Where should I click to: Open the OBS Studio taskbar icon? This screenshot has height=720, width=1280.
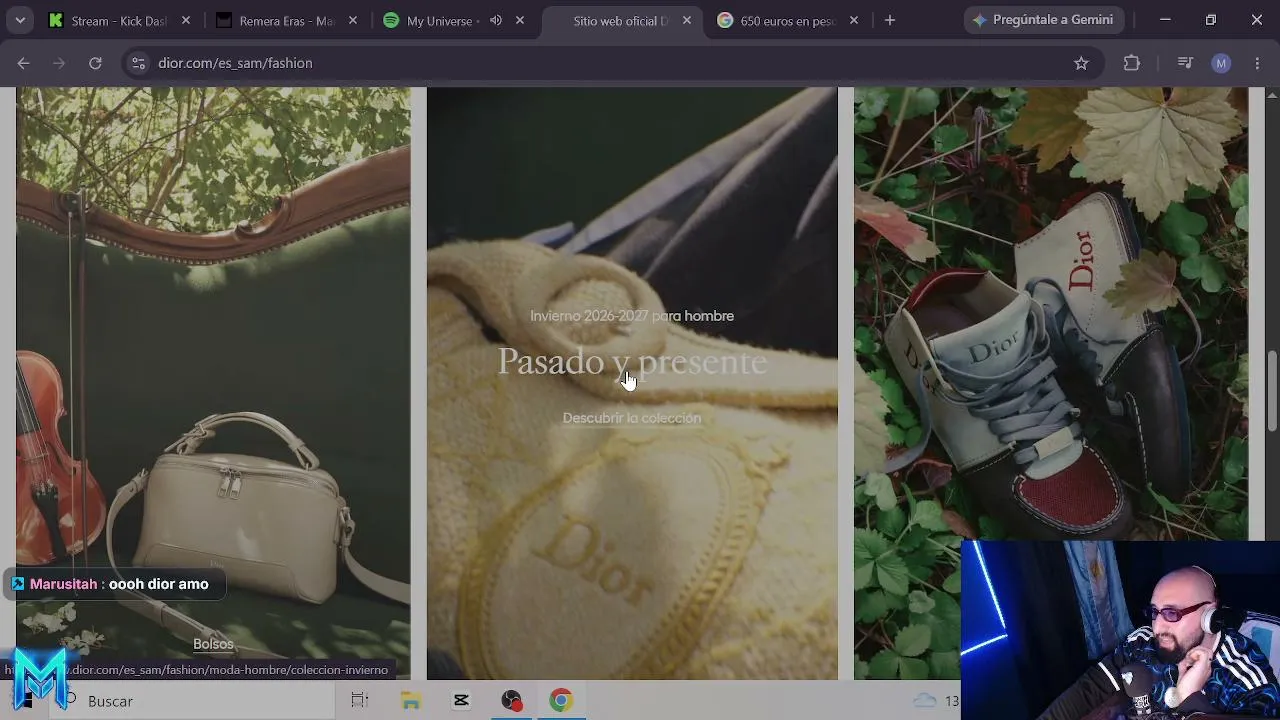click(x=511, y=701)
